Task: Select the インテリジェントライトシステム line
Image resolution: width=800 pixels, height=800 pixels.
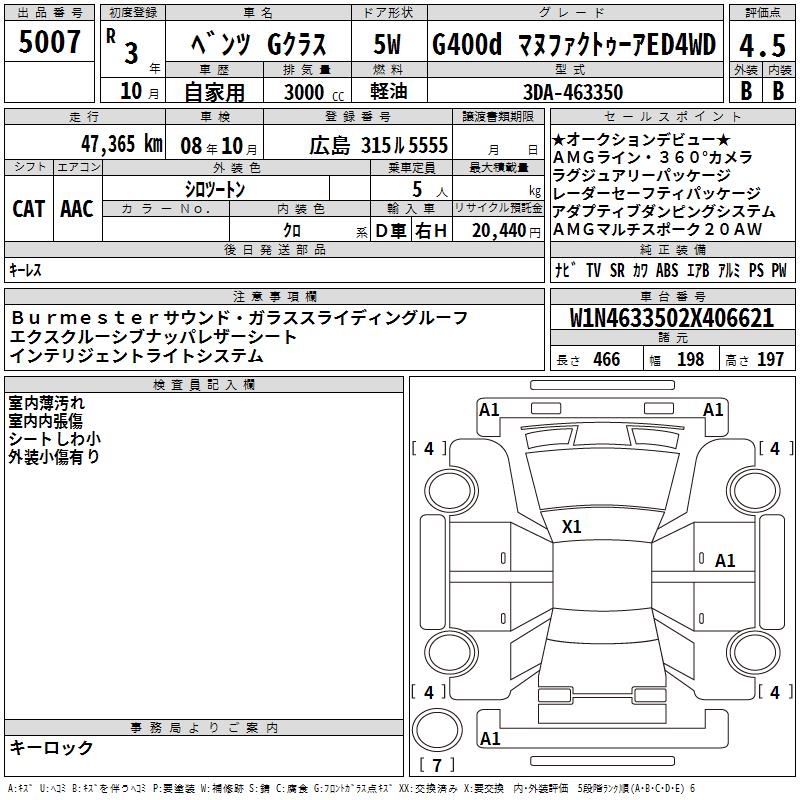Action: 136,356
